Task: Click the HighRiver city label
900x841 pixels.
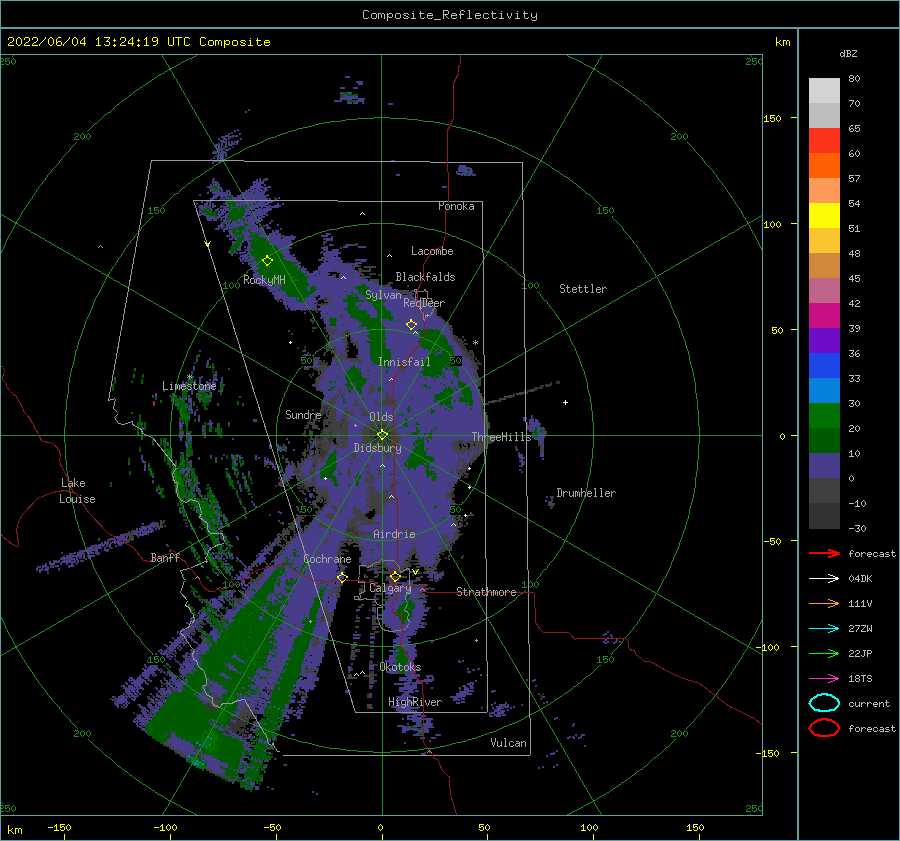Action: coord(415,702)
